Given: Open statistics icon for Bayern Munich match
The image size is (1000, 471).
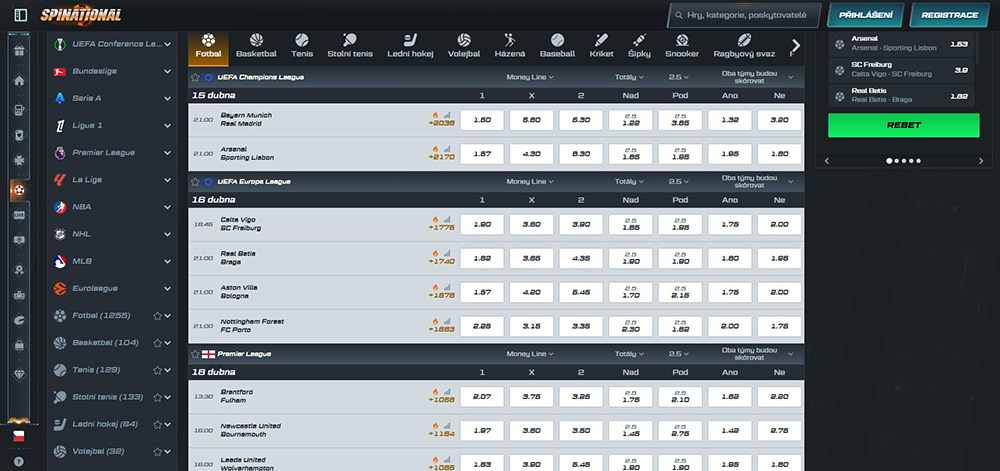Looking at the screenshot, I should pos(447,115).
